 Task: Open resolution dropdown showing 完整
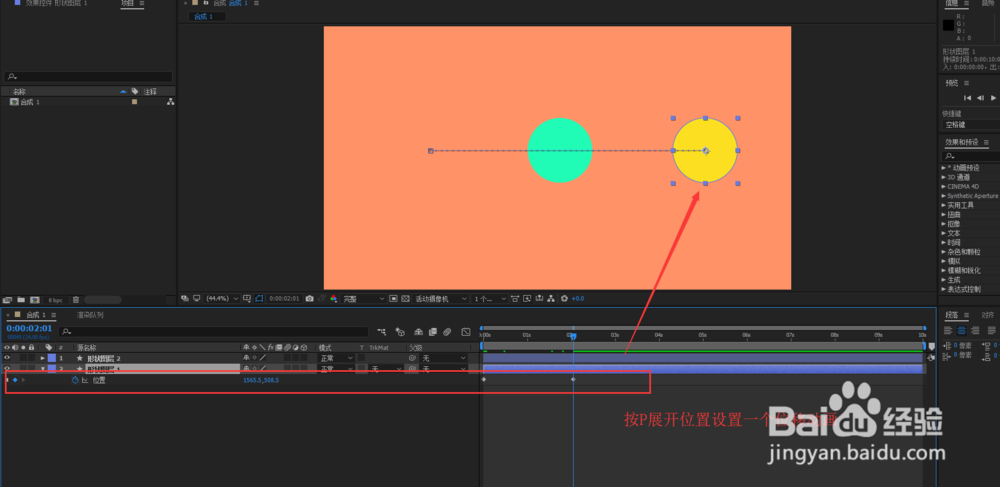click(364, 298)
